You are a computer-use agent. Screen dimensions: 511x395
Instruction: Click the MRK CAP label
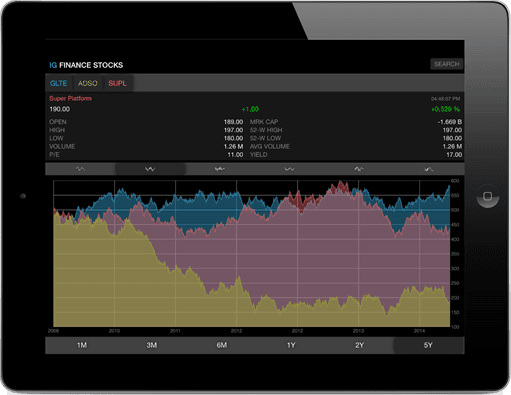pos(264,122)
